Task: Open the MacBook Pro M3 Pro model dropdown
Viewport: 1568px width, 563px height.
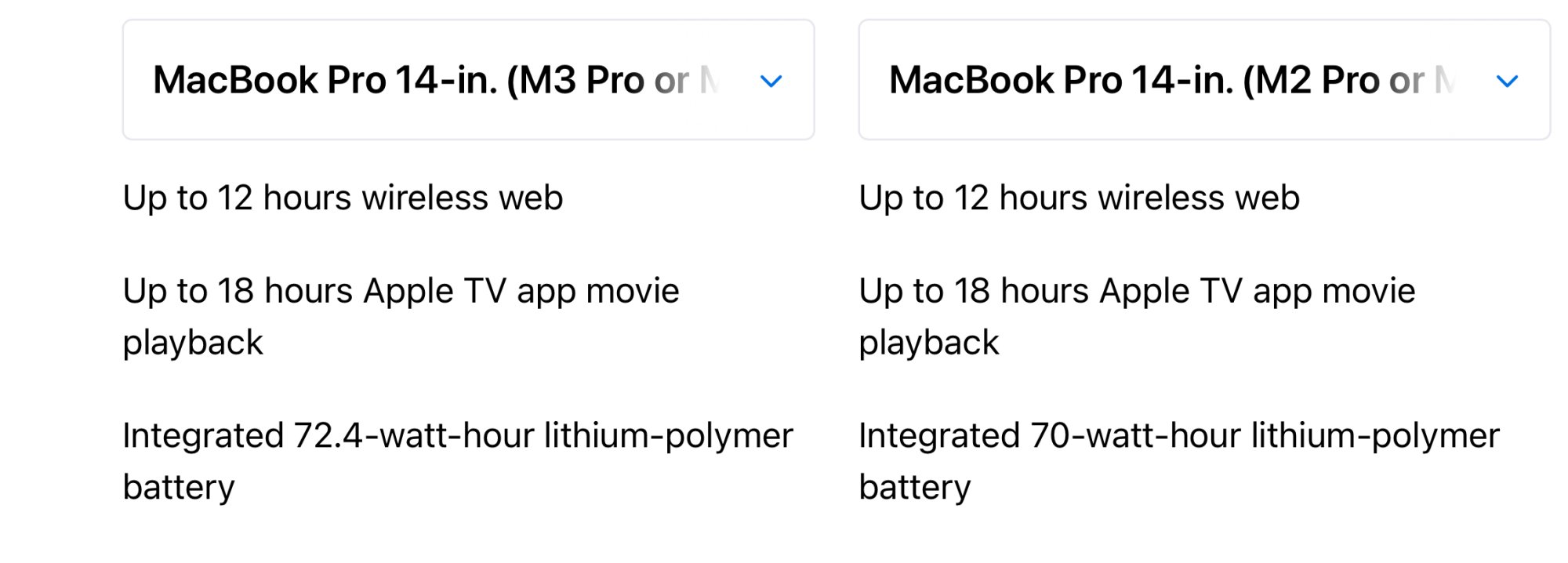Action: (x=468, y=80)
